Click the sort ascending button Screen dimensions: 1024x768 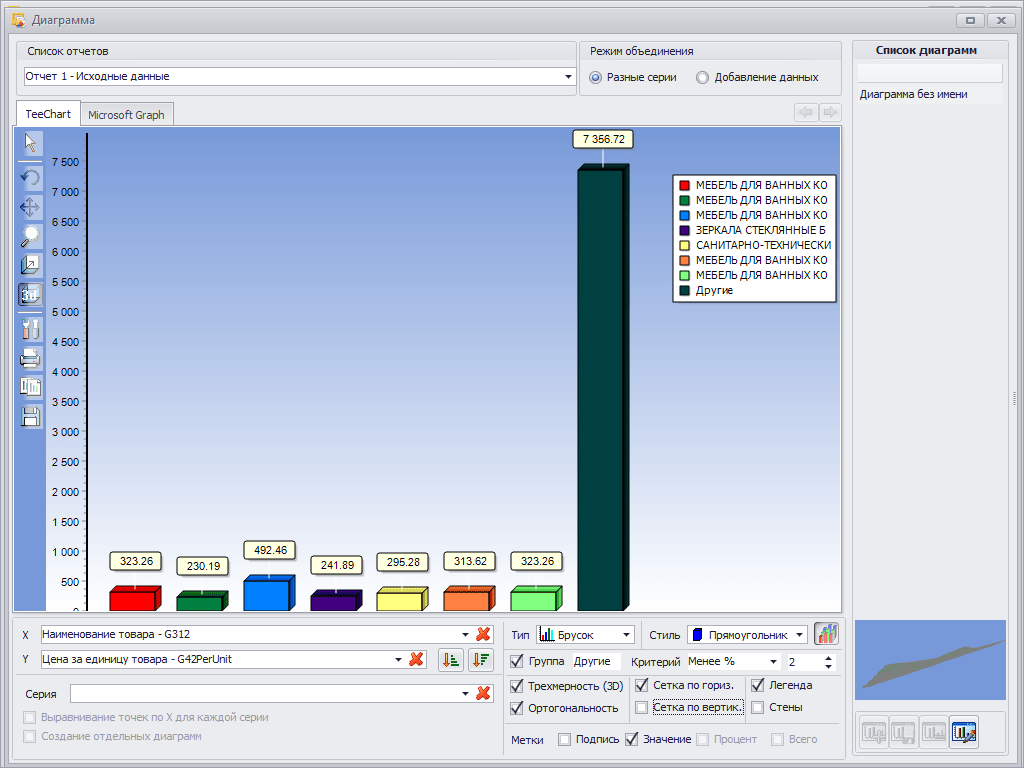tap(451, 660)
